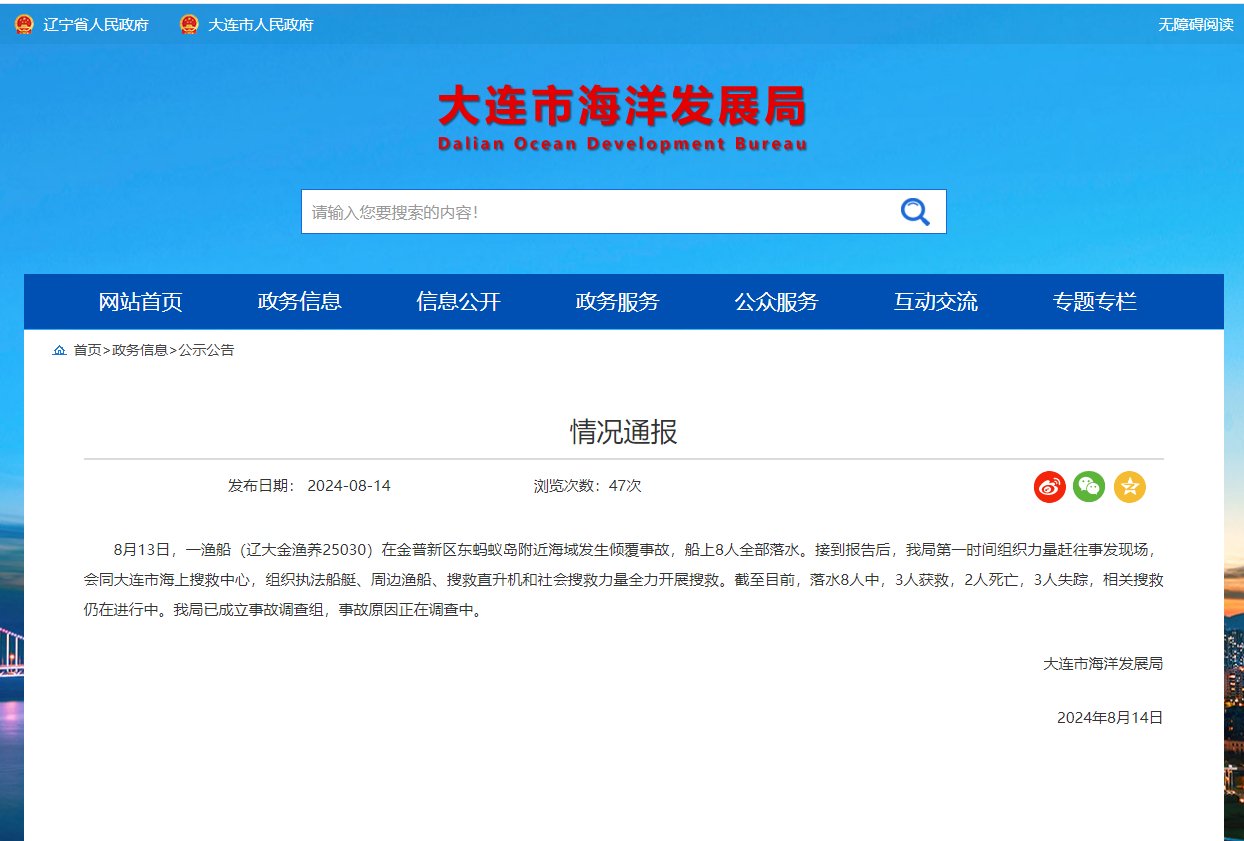Click the 发布日期 label
Viewport: 1244px width, 841px height.
coord(262,486)
